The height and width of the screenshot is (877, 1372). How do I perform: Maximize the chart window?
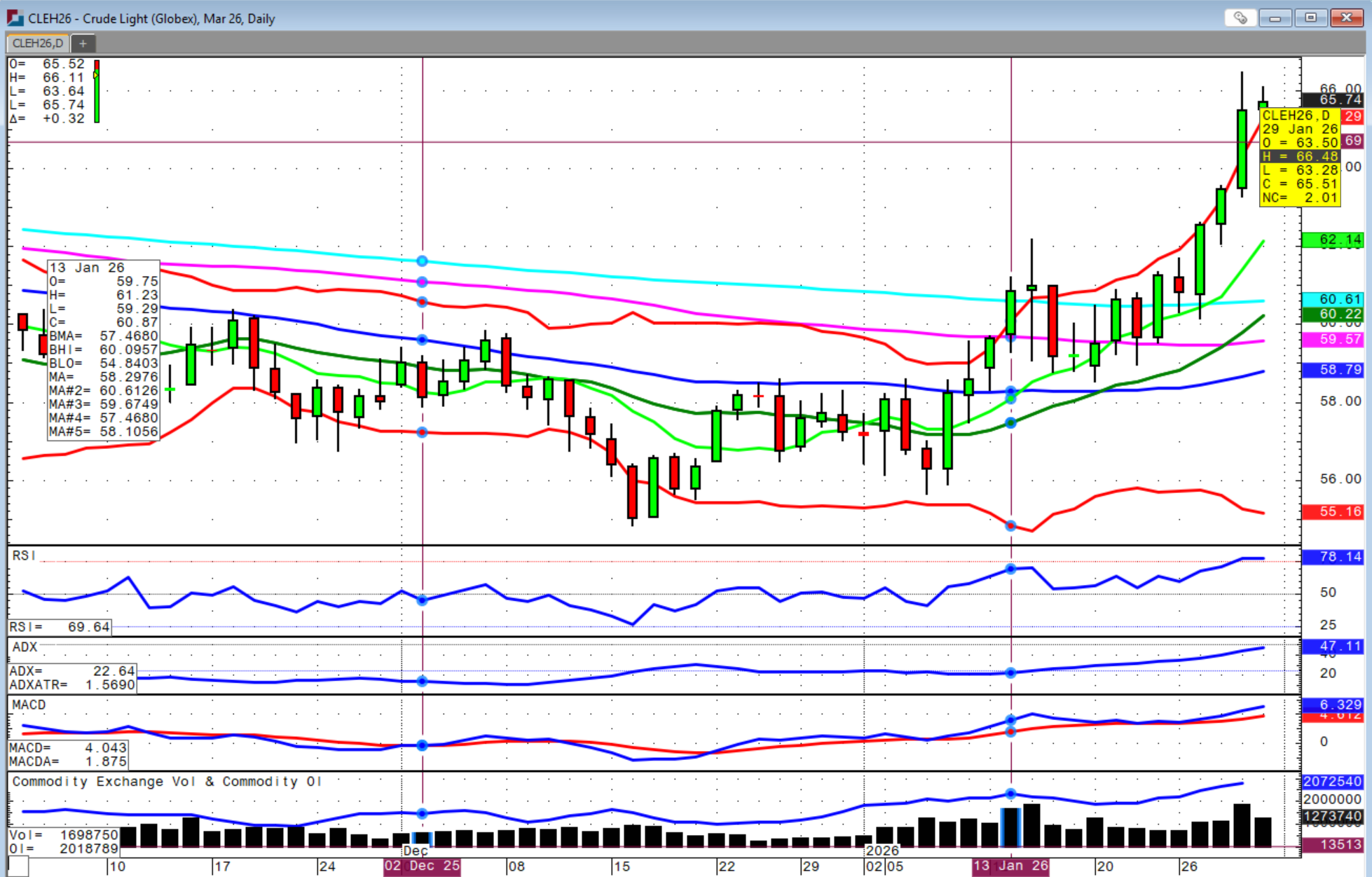tap(1310, 18)
